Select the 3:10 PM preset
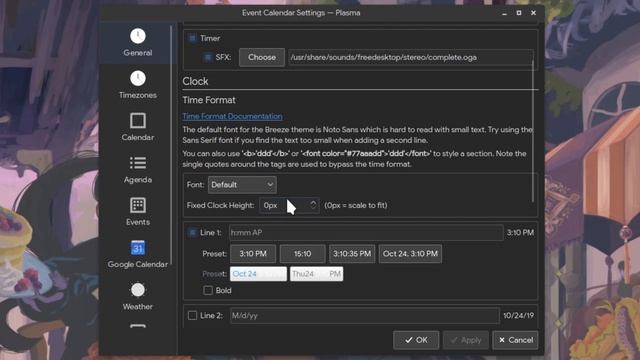The width and height of the screenshot is (640, 360). click(x=253, y=254)
